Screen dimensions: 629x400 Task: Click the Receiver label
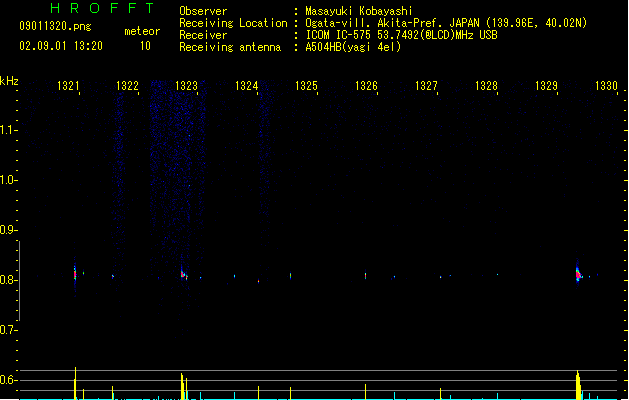click(x=203, y=35)
